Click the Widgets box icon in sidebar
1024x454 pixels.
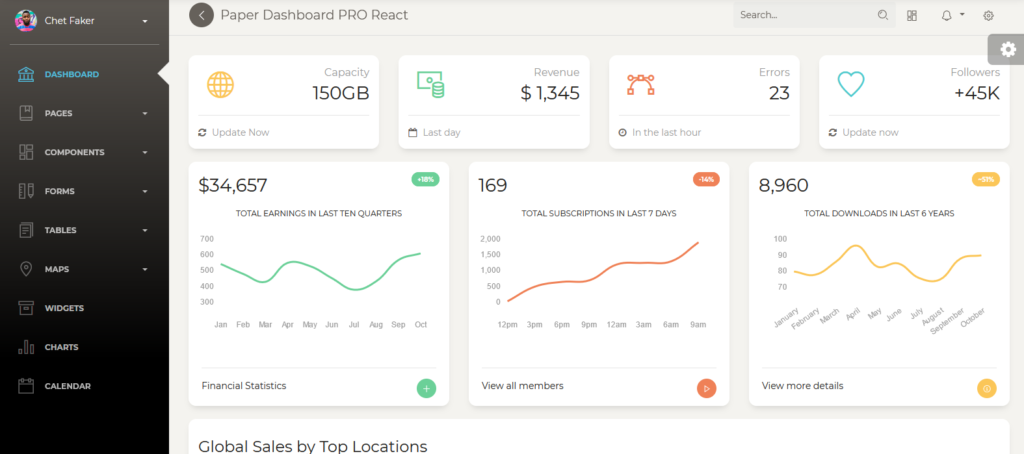26,308
